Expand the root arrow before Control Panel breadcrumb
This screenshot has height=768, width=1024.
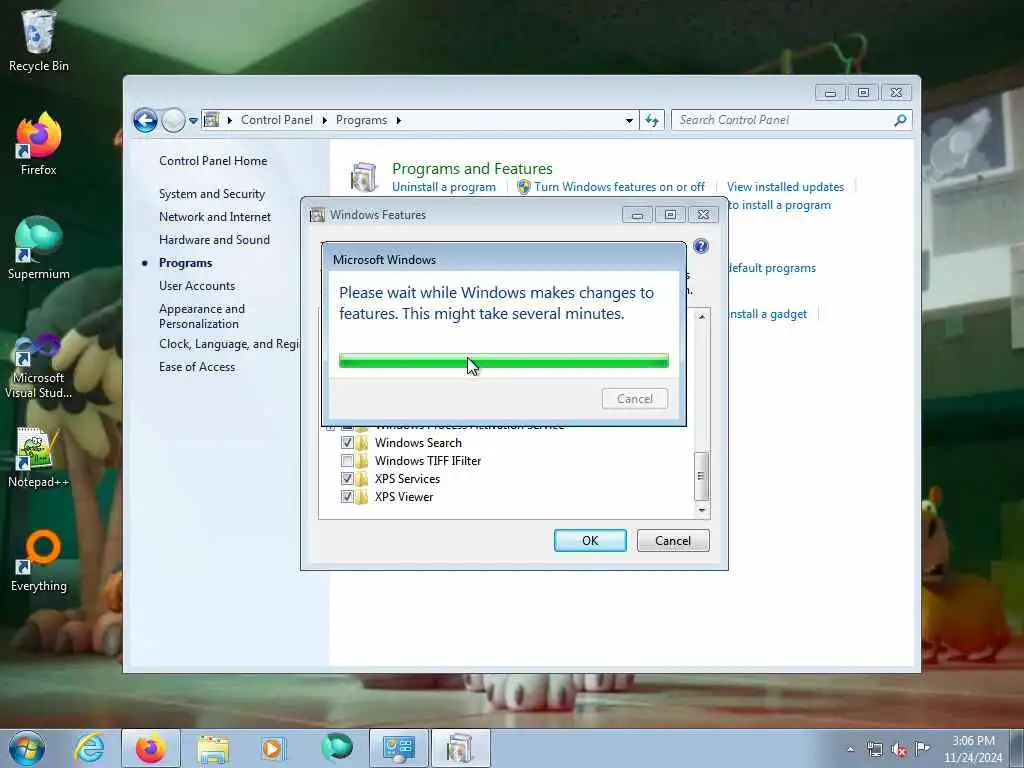(230, 120)
